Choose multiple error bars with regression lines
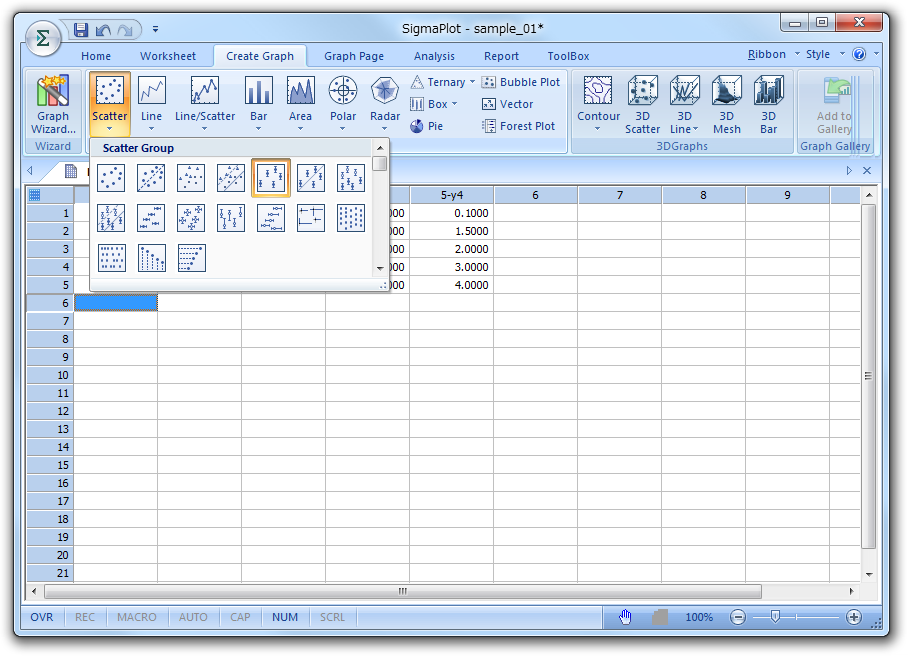 tap(111, 218)
